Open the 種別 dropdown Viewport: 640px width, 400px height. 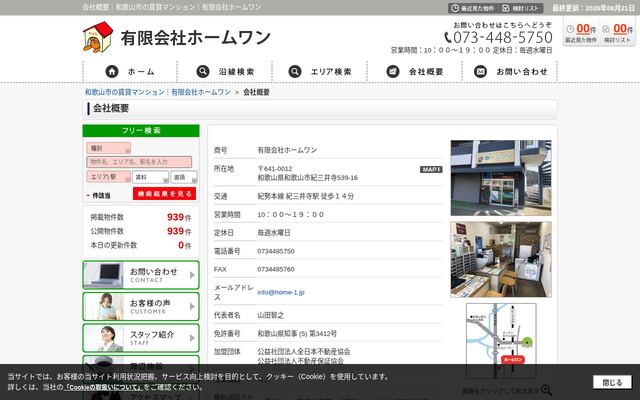tap(109, 148)
